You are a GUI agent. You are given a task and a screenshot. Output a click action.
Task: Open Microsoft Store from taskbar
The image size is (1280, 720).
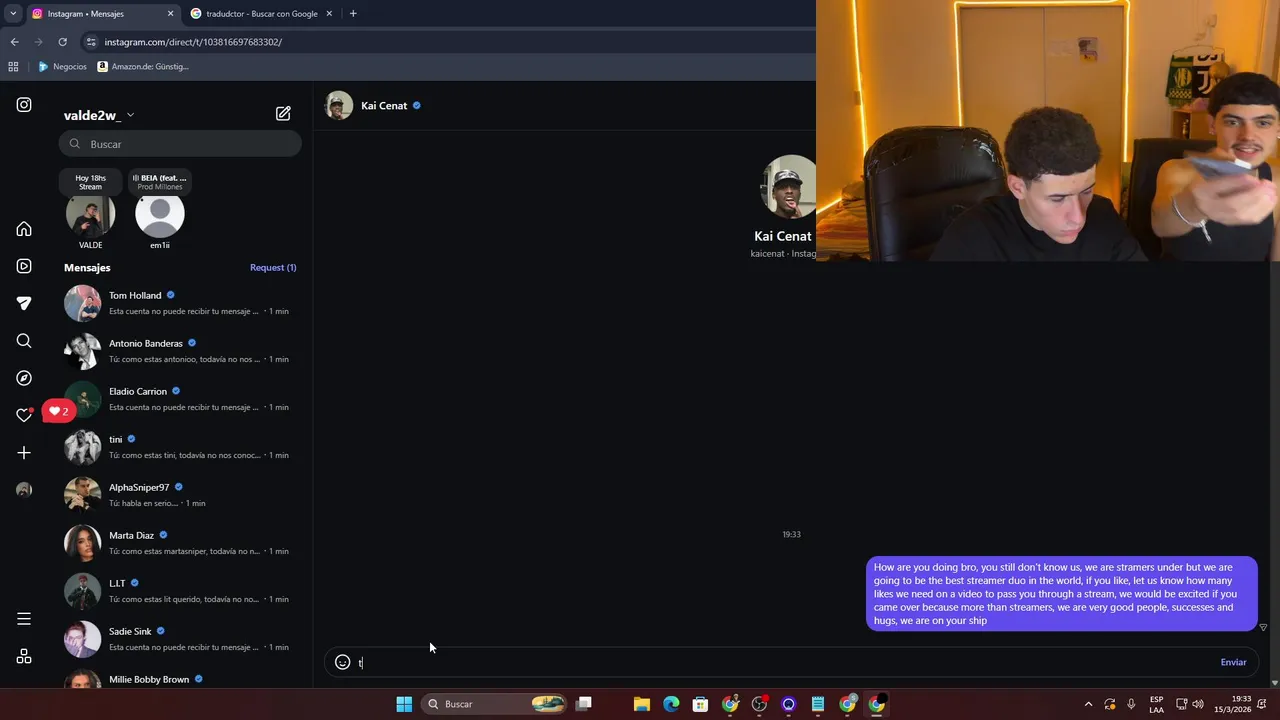[x=700, y=704]
